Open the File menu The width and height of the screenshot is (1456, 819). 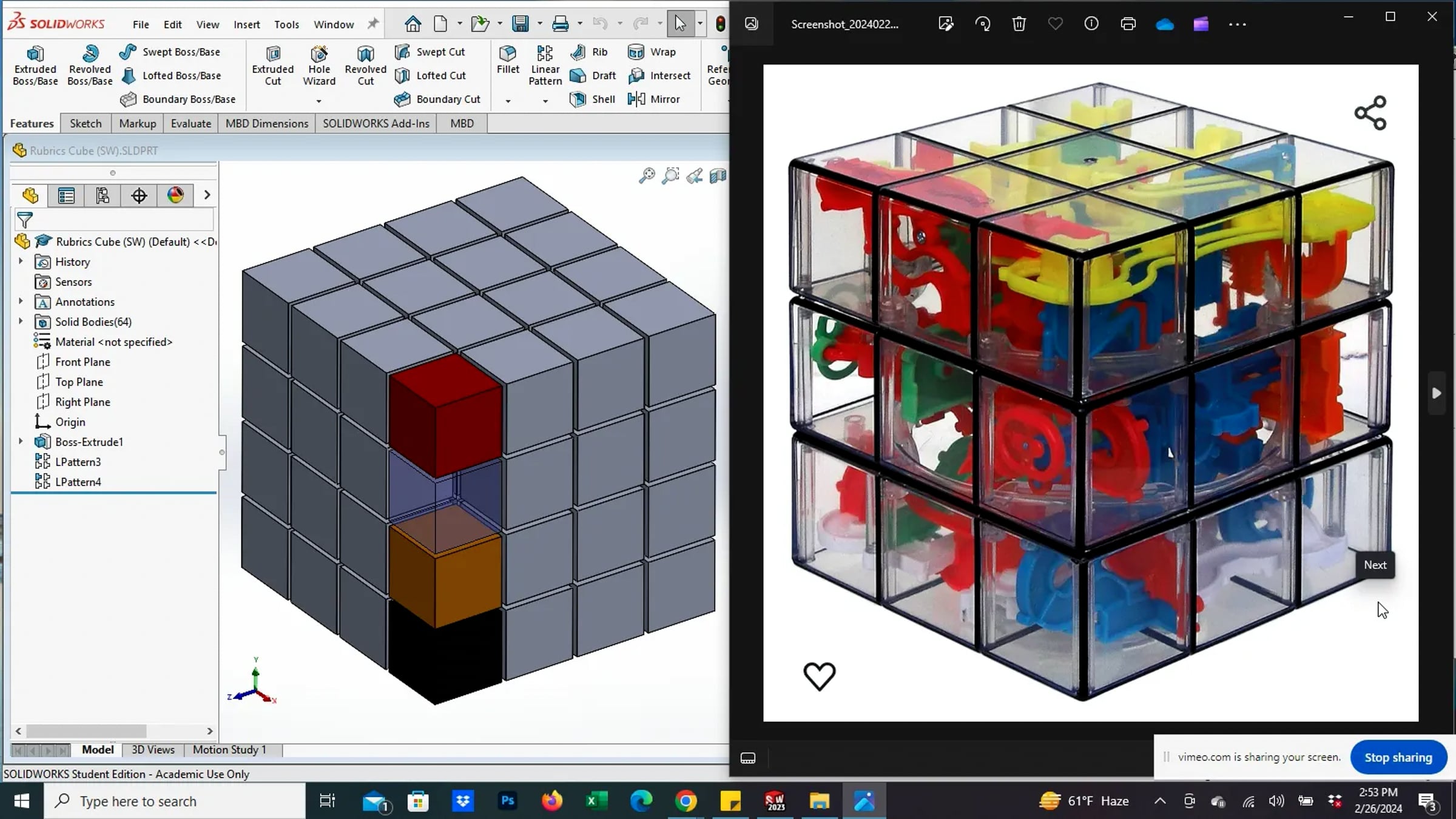coord(141,24)
